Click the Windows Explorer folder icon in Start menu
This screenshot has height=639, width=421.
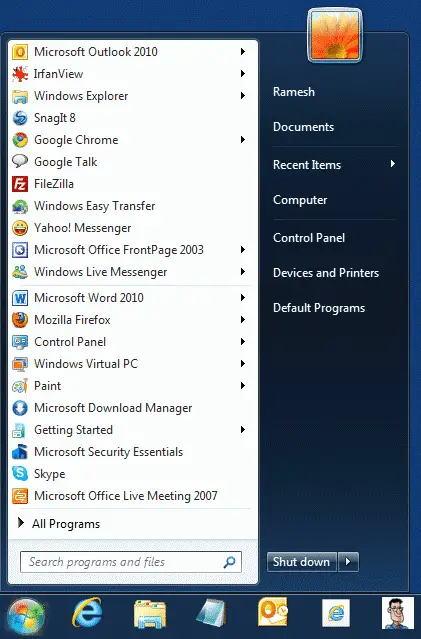click(x=20, y=96)
